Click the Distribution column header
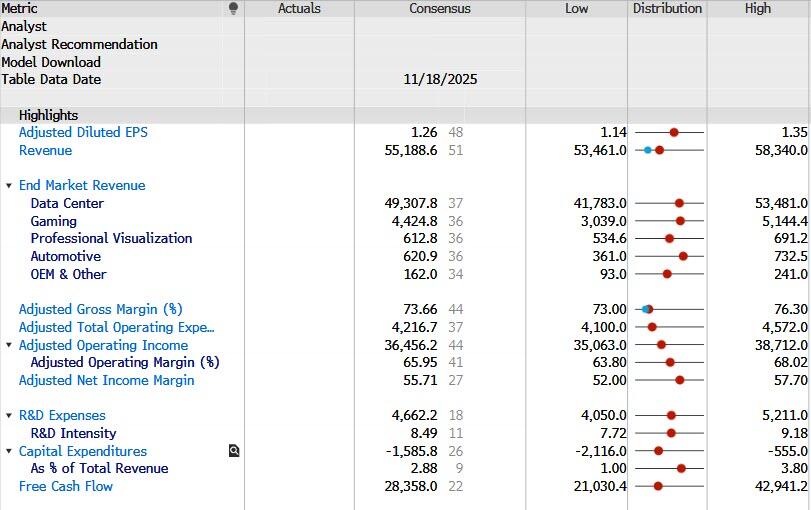The image size is (811, 510). [667, 9]
